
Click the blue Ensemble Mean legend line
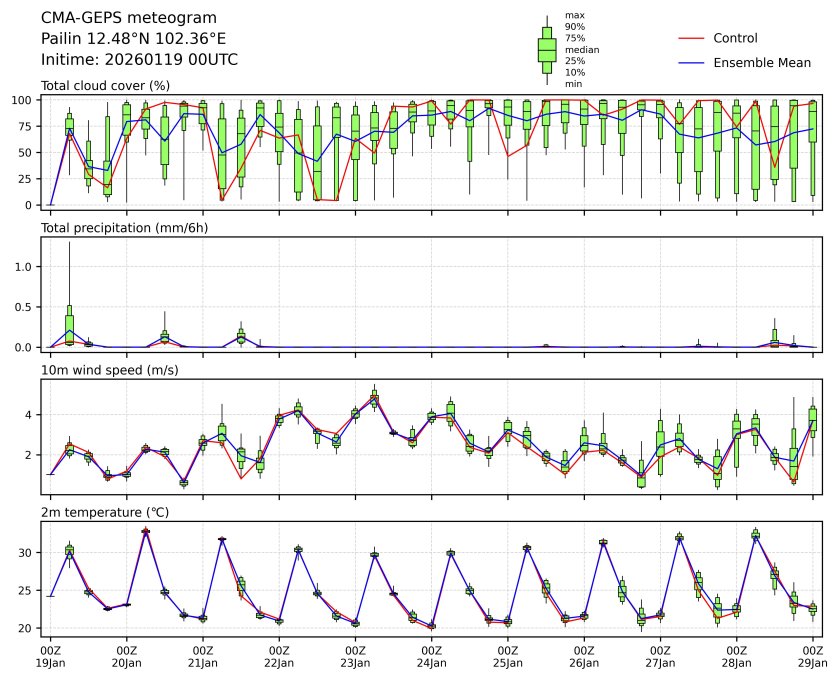coord(692,63)
